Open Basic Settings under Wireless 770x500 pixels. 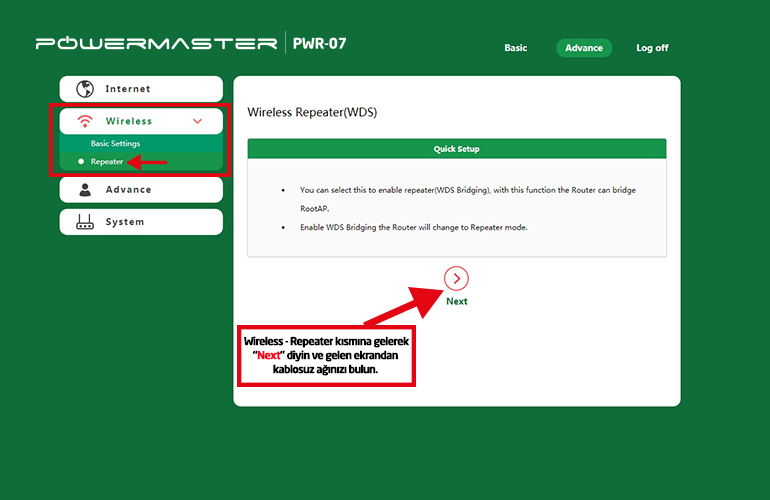[115, 144]
